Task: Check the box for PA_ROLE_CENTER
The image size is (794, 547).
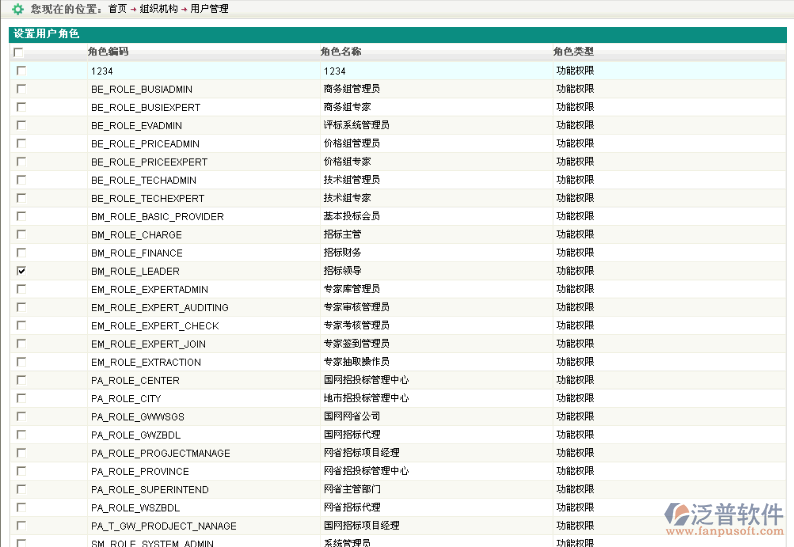Action: [x=21, y=380]
